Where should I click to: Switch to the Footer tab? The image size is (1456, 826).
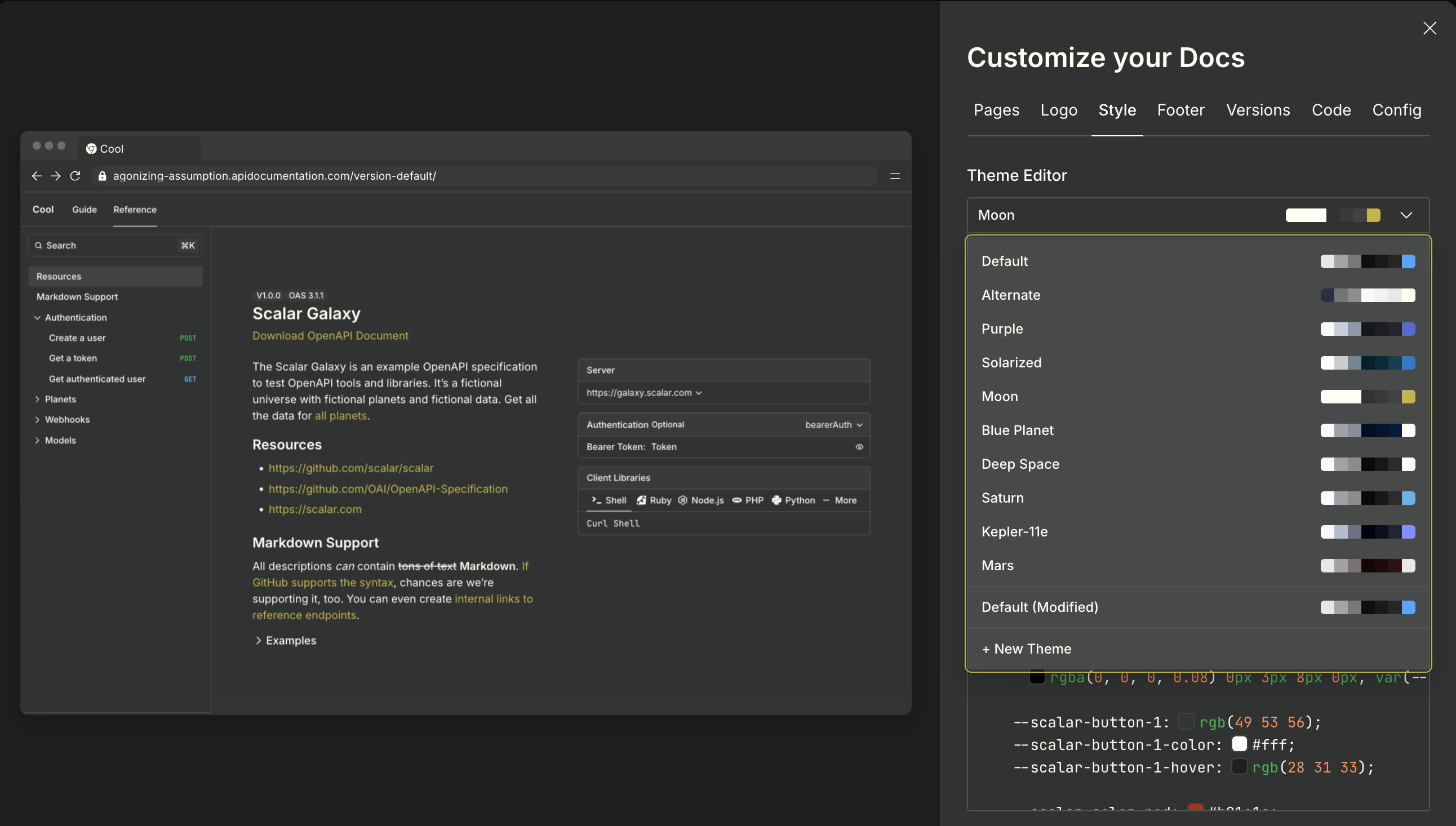pos(1180,110)
